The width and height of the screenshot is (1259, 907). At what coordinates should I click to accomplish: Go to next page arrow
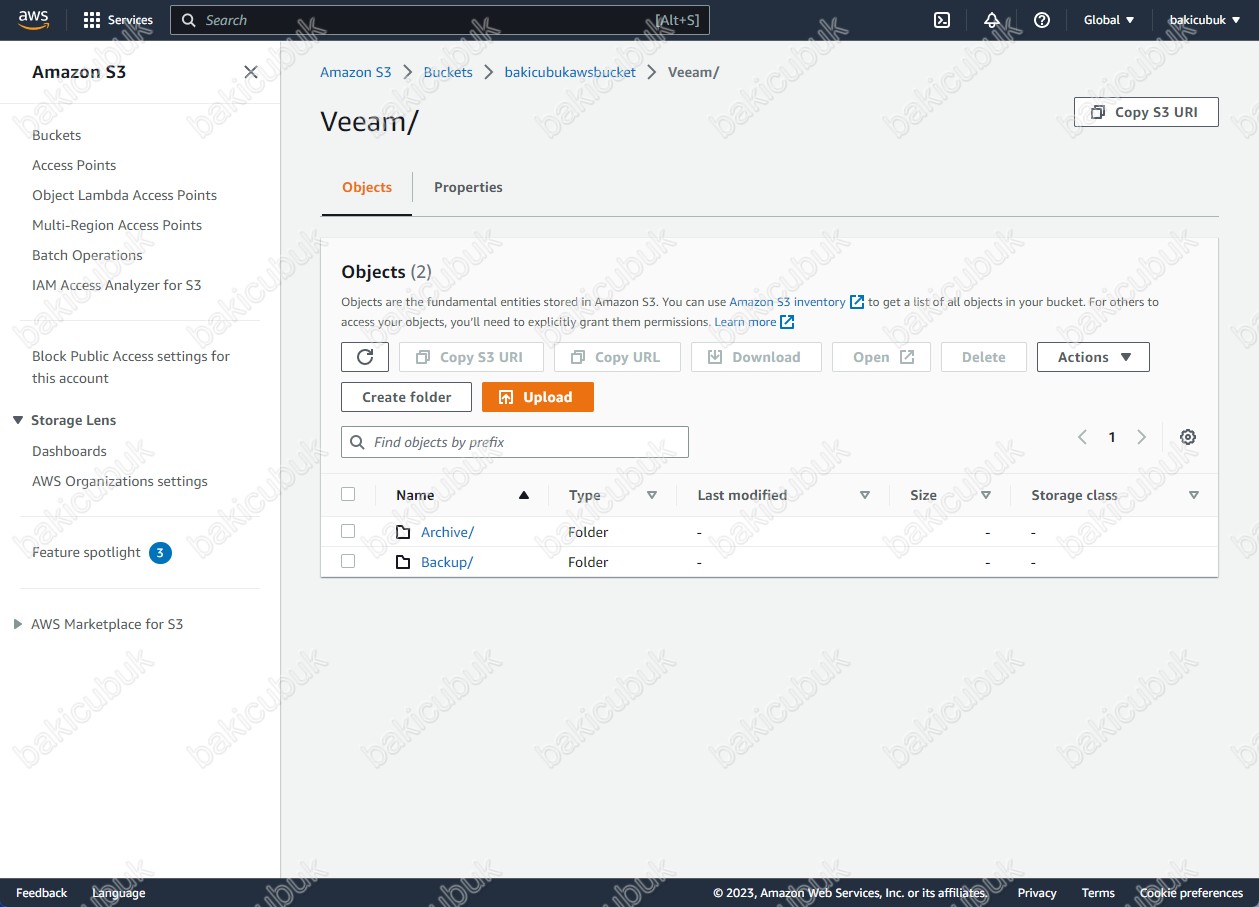tap(1141, 437)
